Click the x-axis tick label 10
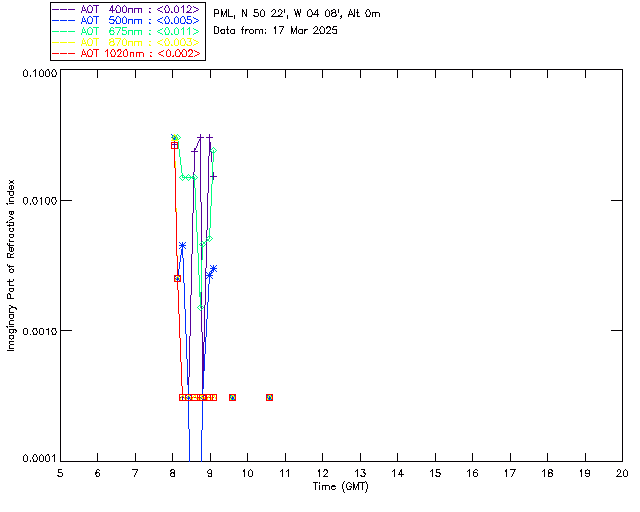Viewport: 640px width, 512px height. click(x=247, y=473)
